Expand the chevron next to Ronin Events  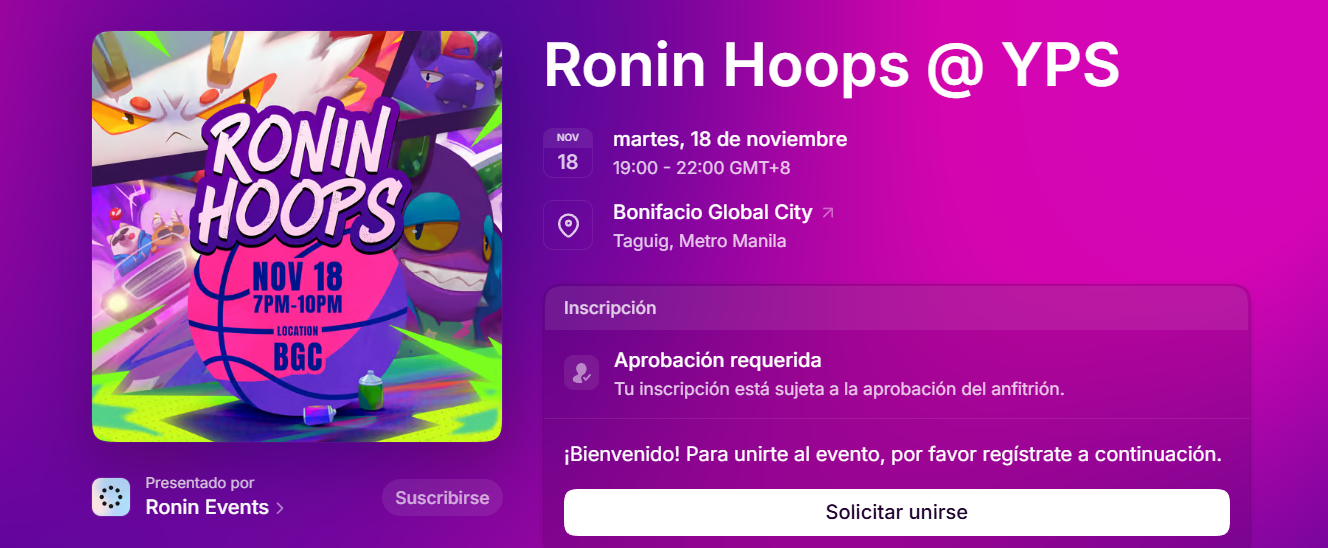coord(280,508)
